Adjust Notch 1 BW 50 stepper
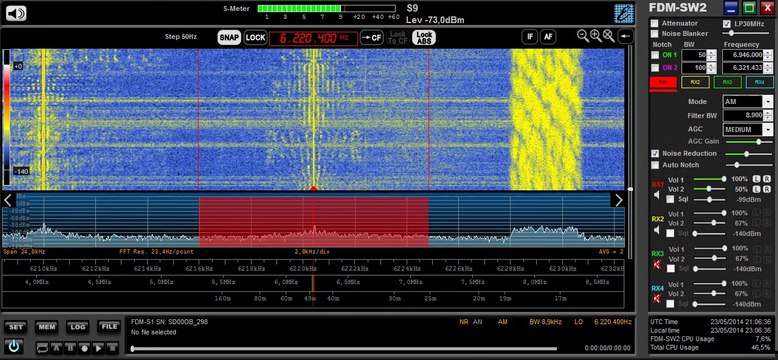This screenshot has width=778, height=360. click(x=712, y=55)
